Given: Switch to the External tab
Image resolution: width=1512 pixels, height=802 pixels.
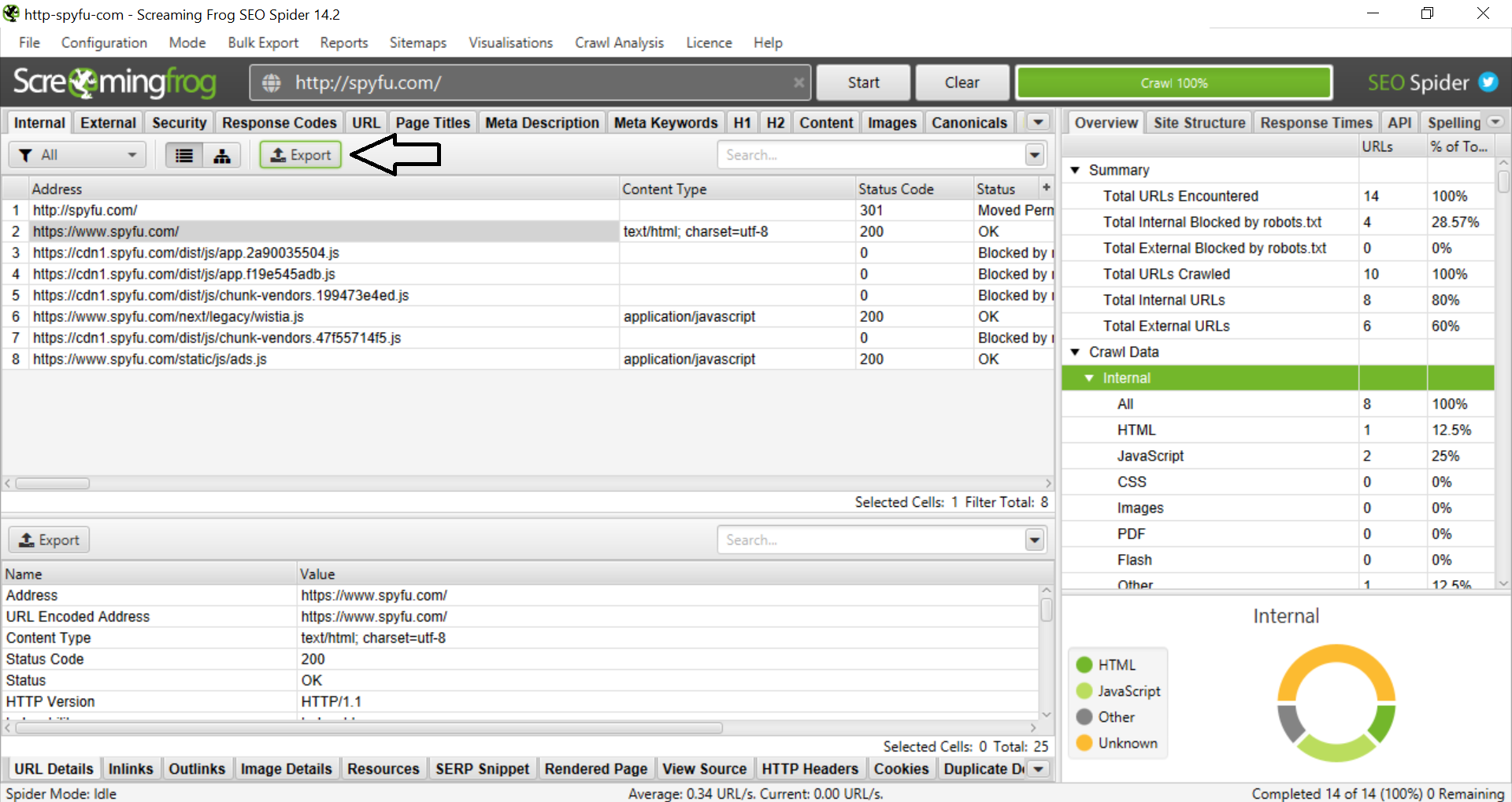Looking at the screenshot, I should [x=108, y=122].
